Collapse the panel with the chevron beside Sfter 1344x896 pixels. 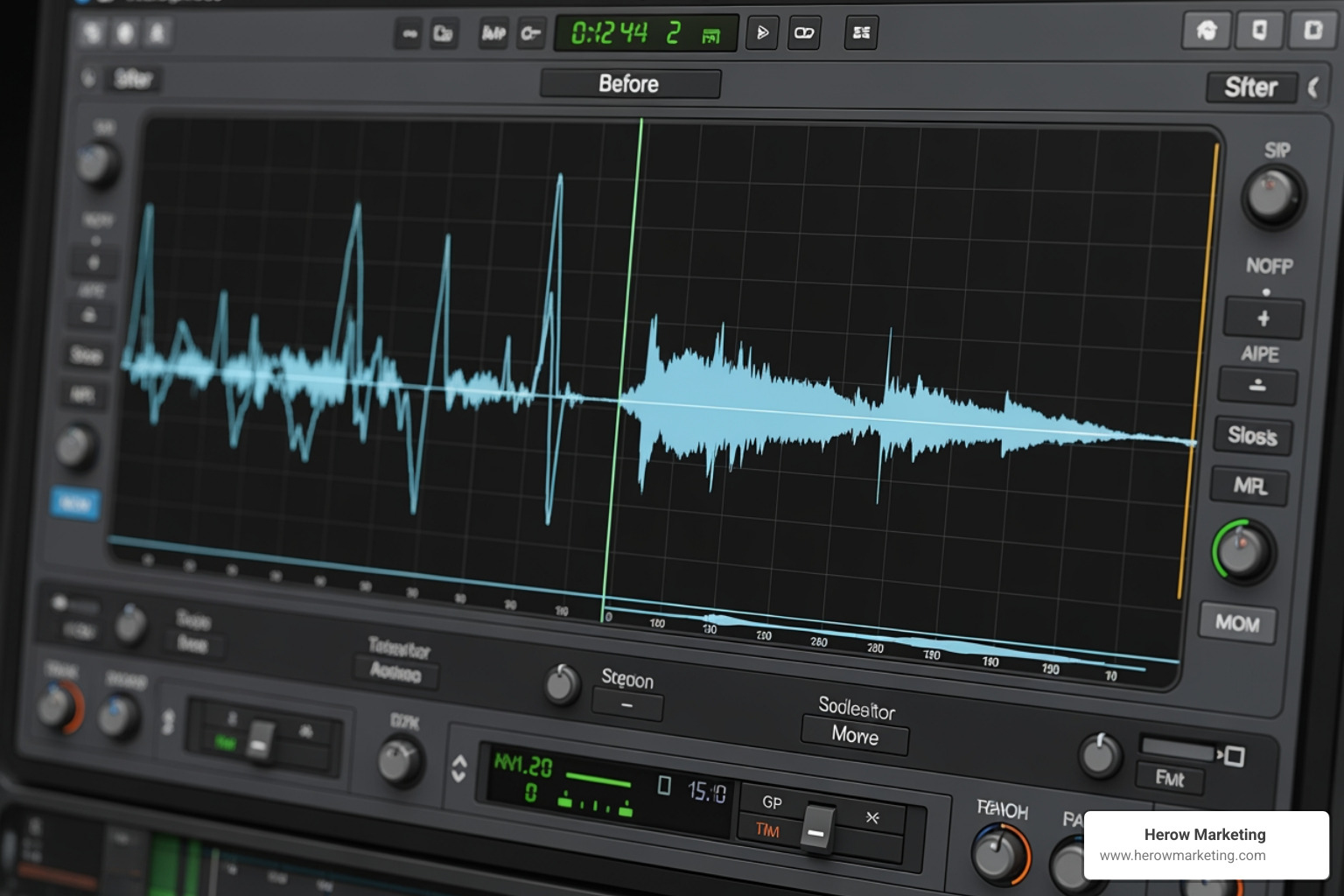coord(1314,87)
